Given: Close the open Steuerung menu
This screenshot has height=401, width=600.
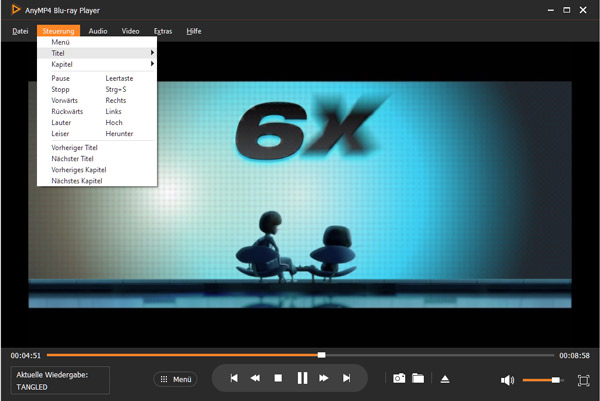Looking at the screenshot, I should pos(59,31).
